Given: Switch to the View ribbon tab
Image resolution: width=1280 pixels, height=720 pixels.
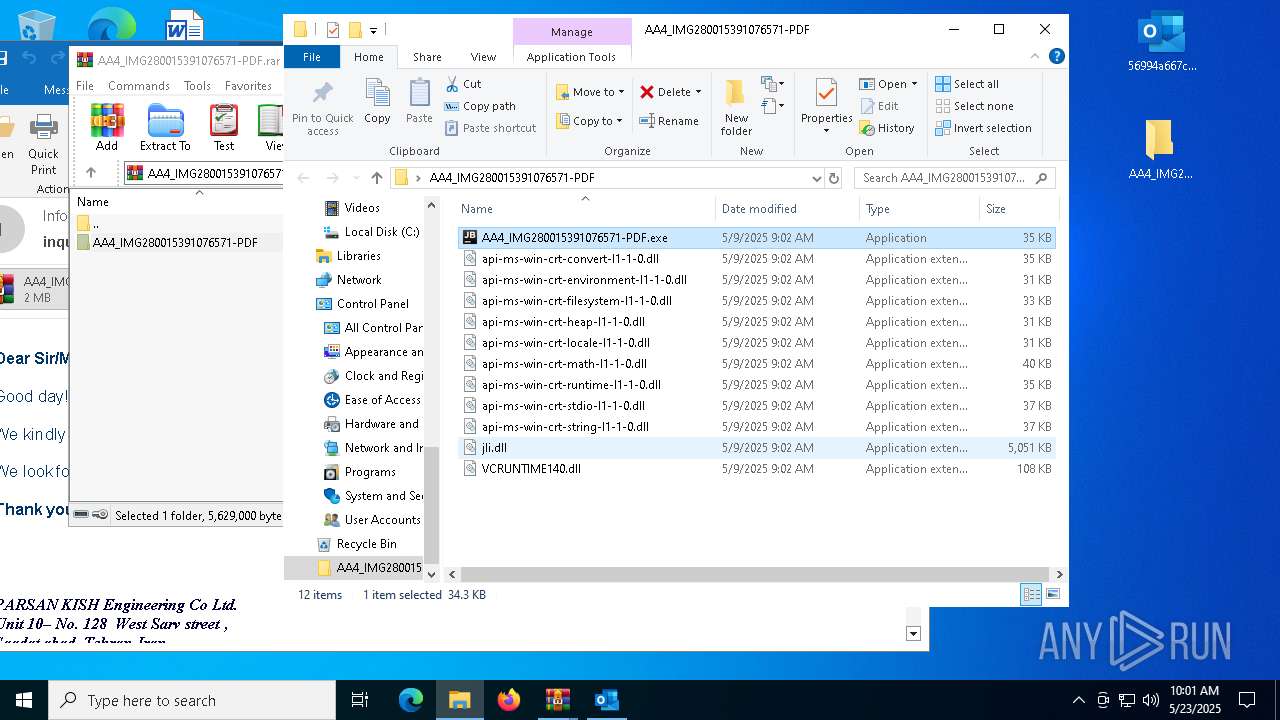Looking at the screenshot, I should tap(483, 57).
